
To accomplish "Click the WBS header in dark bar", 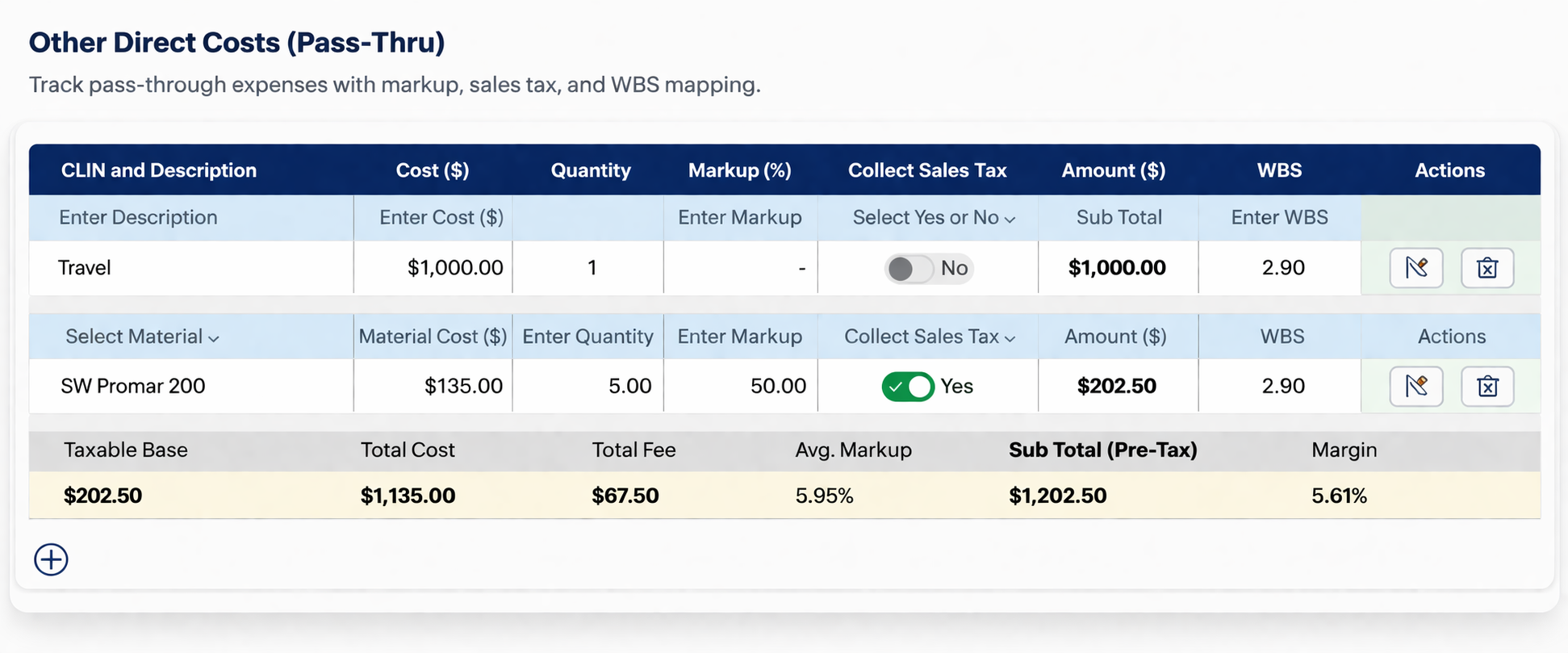I will [x=1279, y=170].
